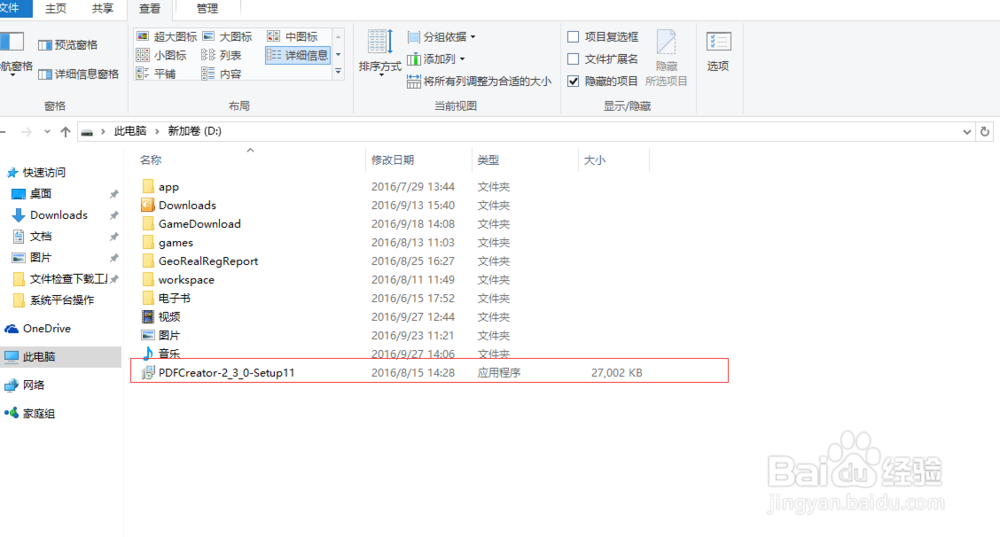Open Documents in the sidebar
This screenshot has width=1000, height=537.
point(33,236)
